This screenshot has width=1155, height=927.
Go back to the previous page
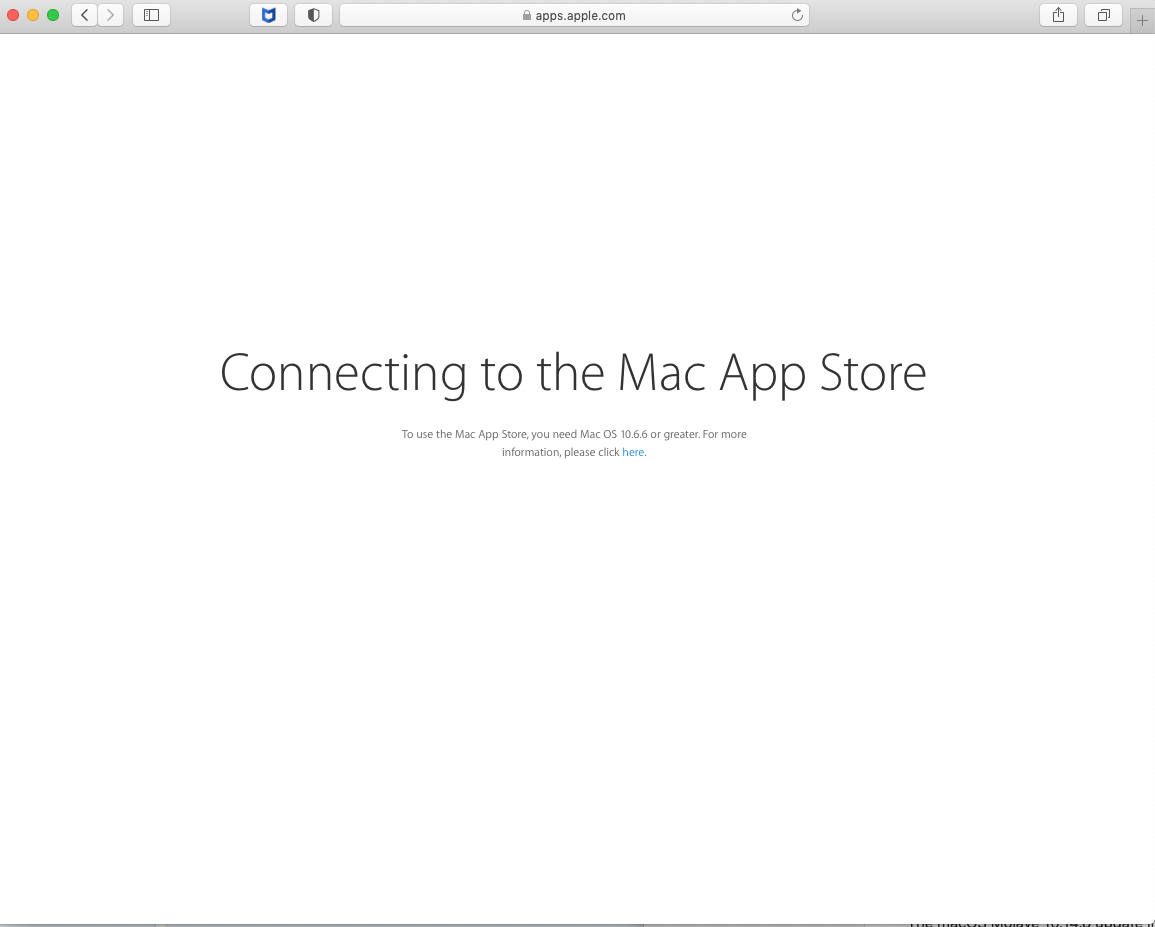tap(84, 15)
